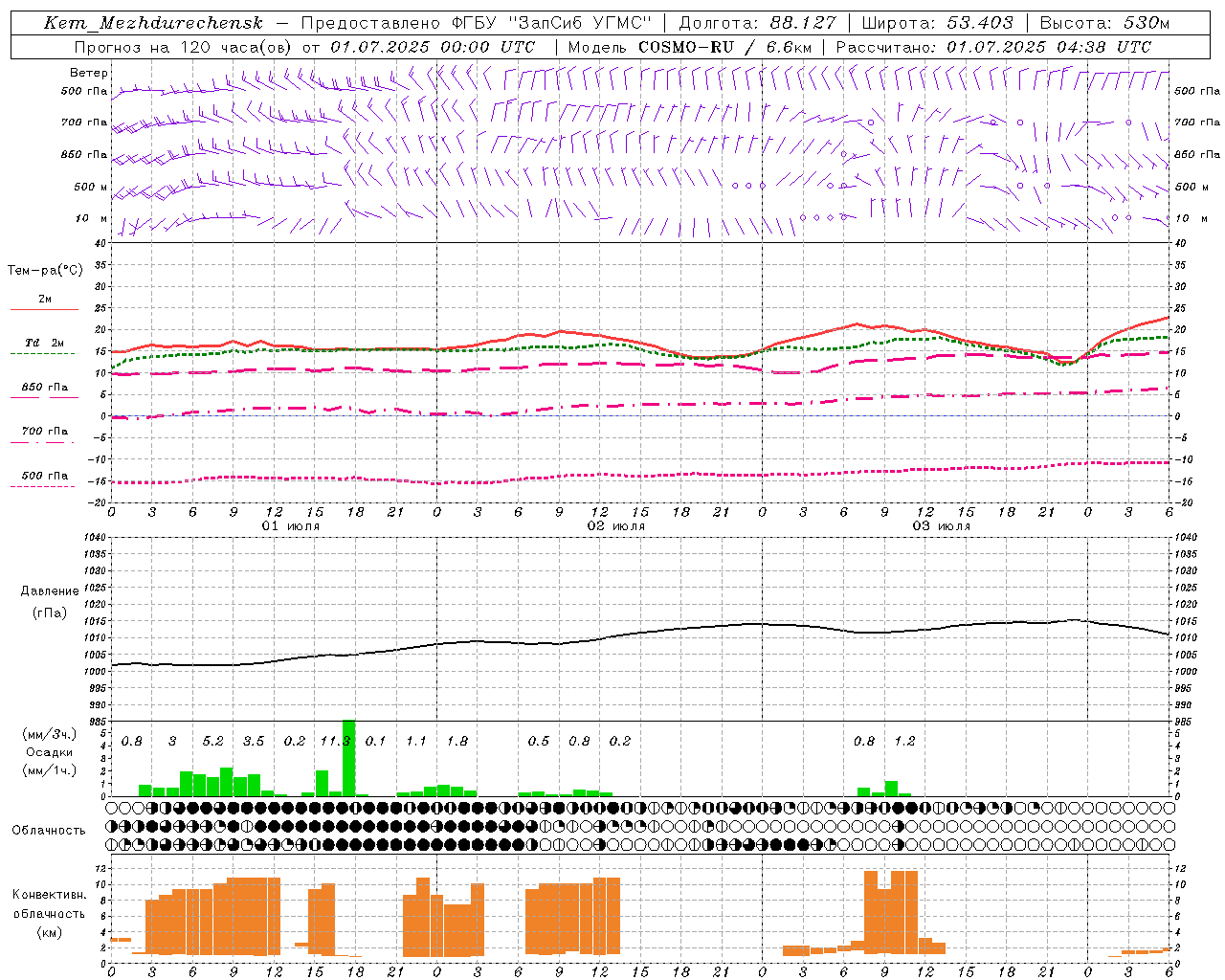This screenshot has height=980, width=1225.
Task: Click the Kem_Mezhdurechensk station title
Action: [153, 23]
